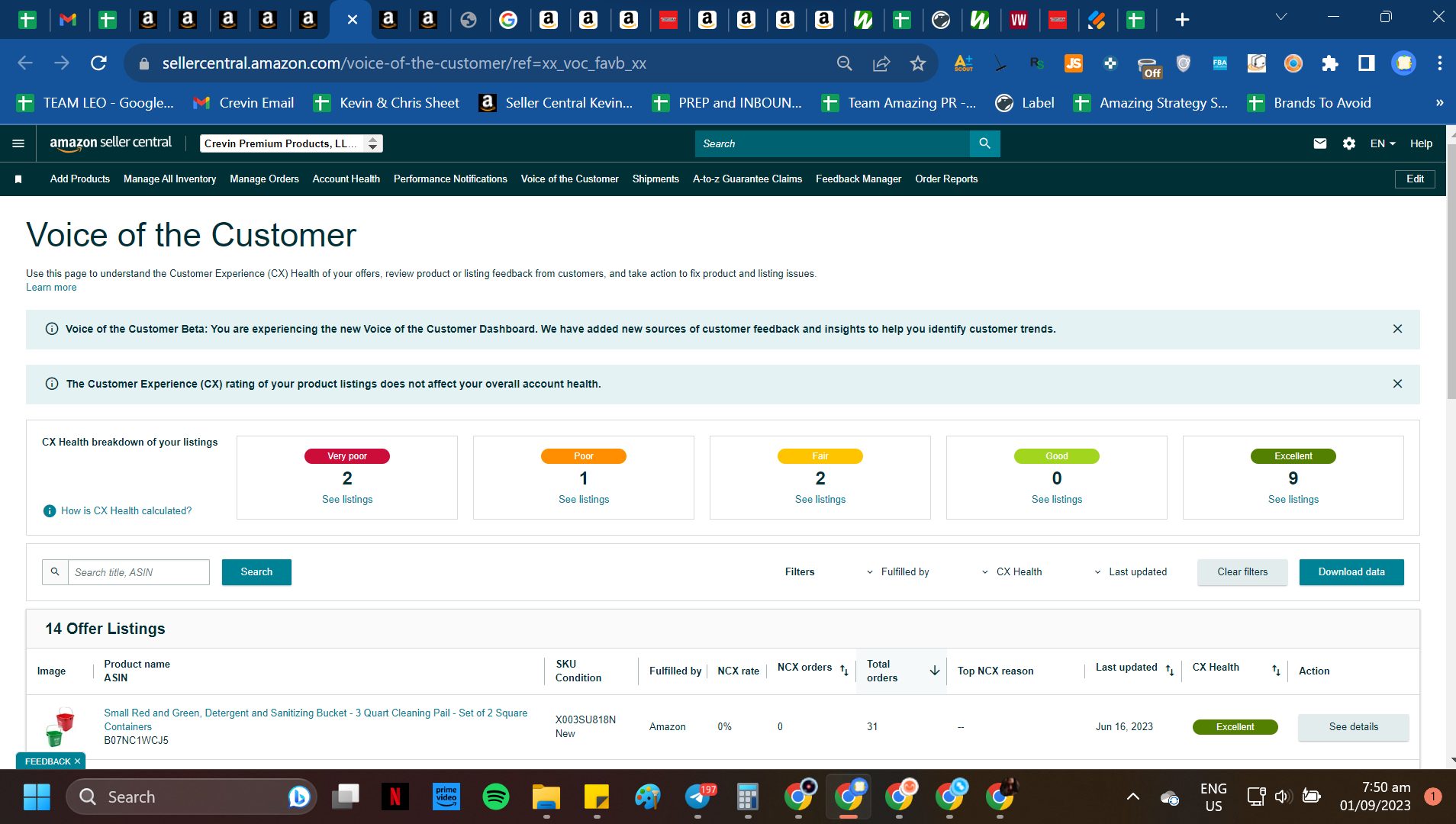Click the bookmark flag icon in favorites bar

(x=18, y=179)
